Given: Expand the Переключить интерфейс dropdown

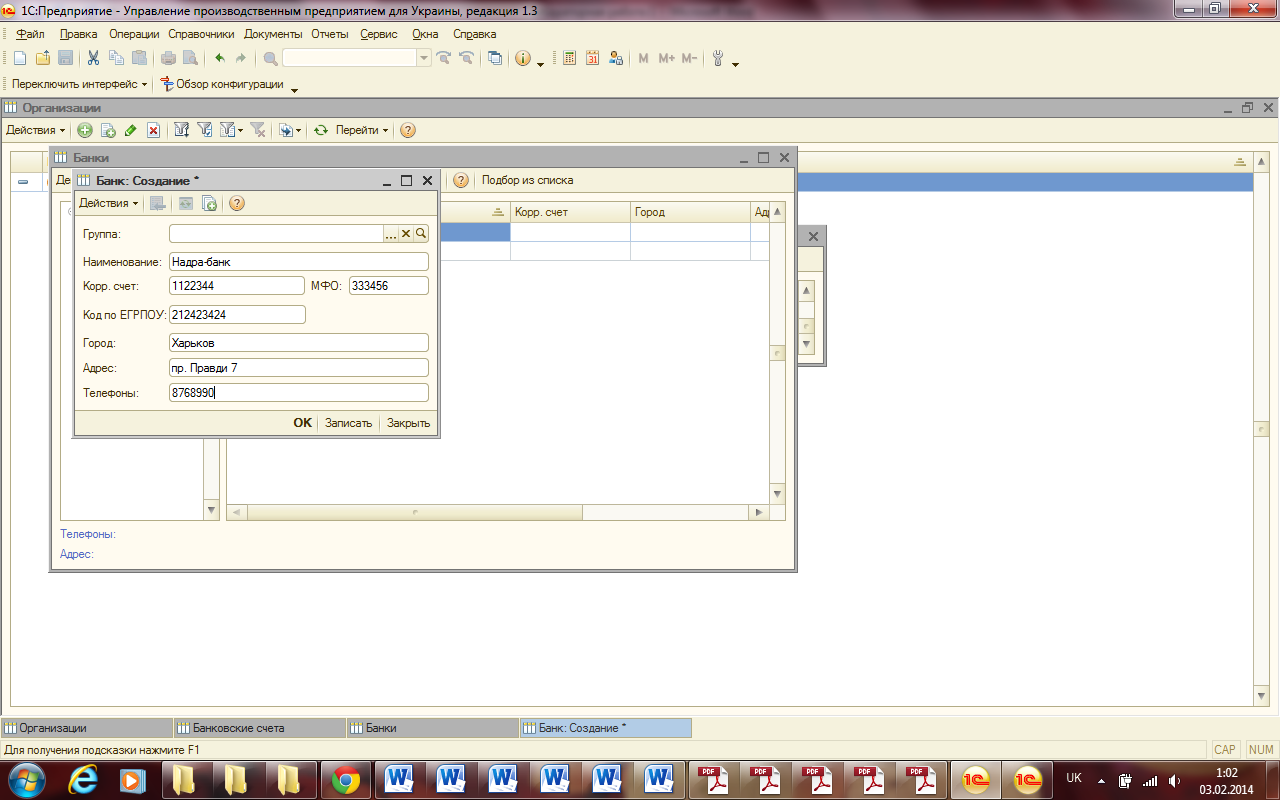Looking at the screenshot, I should [x=80, y=85].
